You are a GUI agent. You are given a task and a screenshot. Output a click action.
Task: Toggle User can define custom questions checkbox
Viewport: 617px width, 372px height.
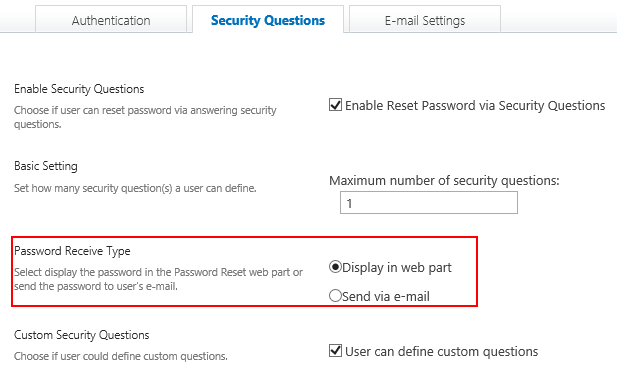[x=335, y=350]
